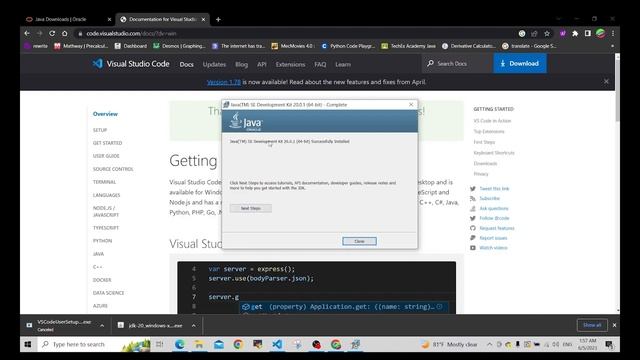Click the browser back arrow
Image resolution: width=640 pixels, height=360 pixels.
coord(27,33)
